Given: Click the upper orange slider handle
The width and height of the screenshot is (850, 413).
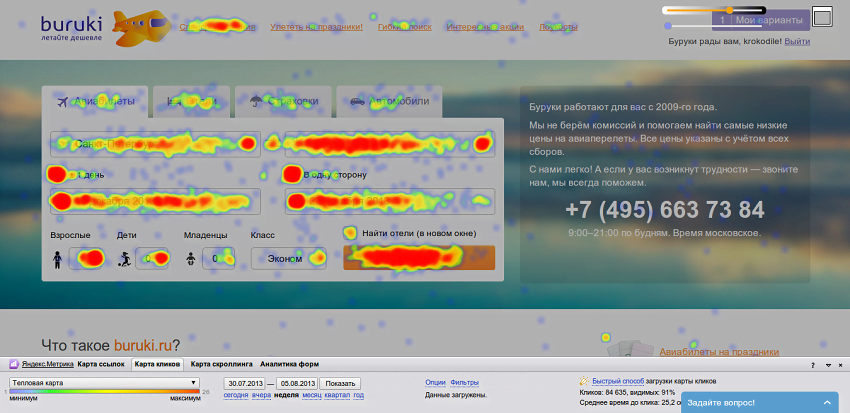Looking at the screenshot, I should 730,10.
